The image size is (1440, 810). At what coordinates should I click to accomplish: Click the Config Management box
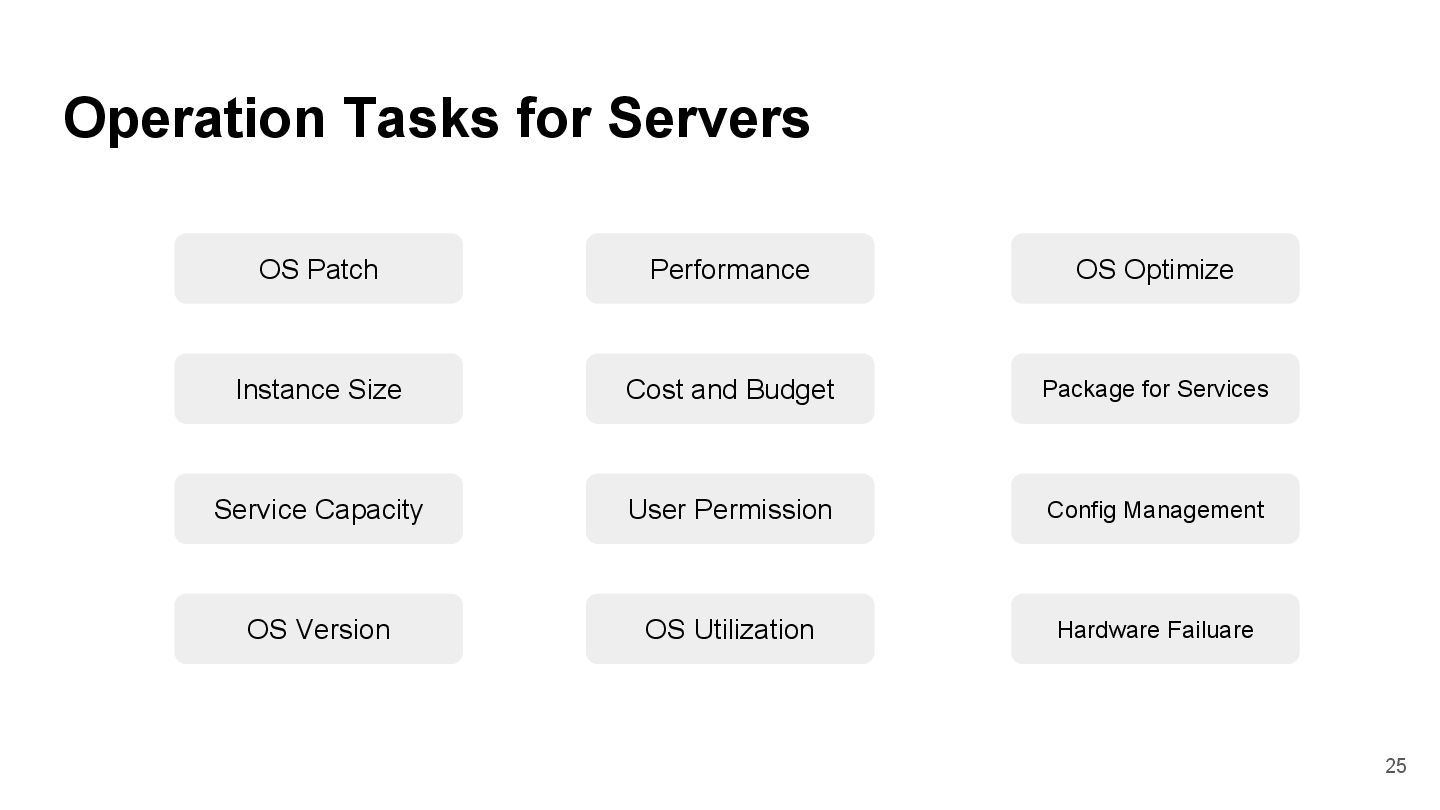[1154, 509]
